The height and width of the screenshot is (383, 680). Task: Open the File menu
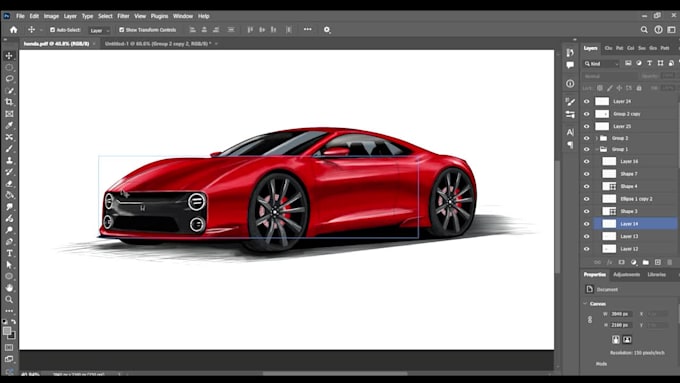[x=20, y=16]
